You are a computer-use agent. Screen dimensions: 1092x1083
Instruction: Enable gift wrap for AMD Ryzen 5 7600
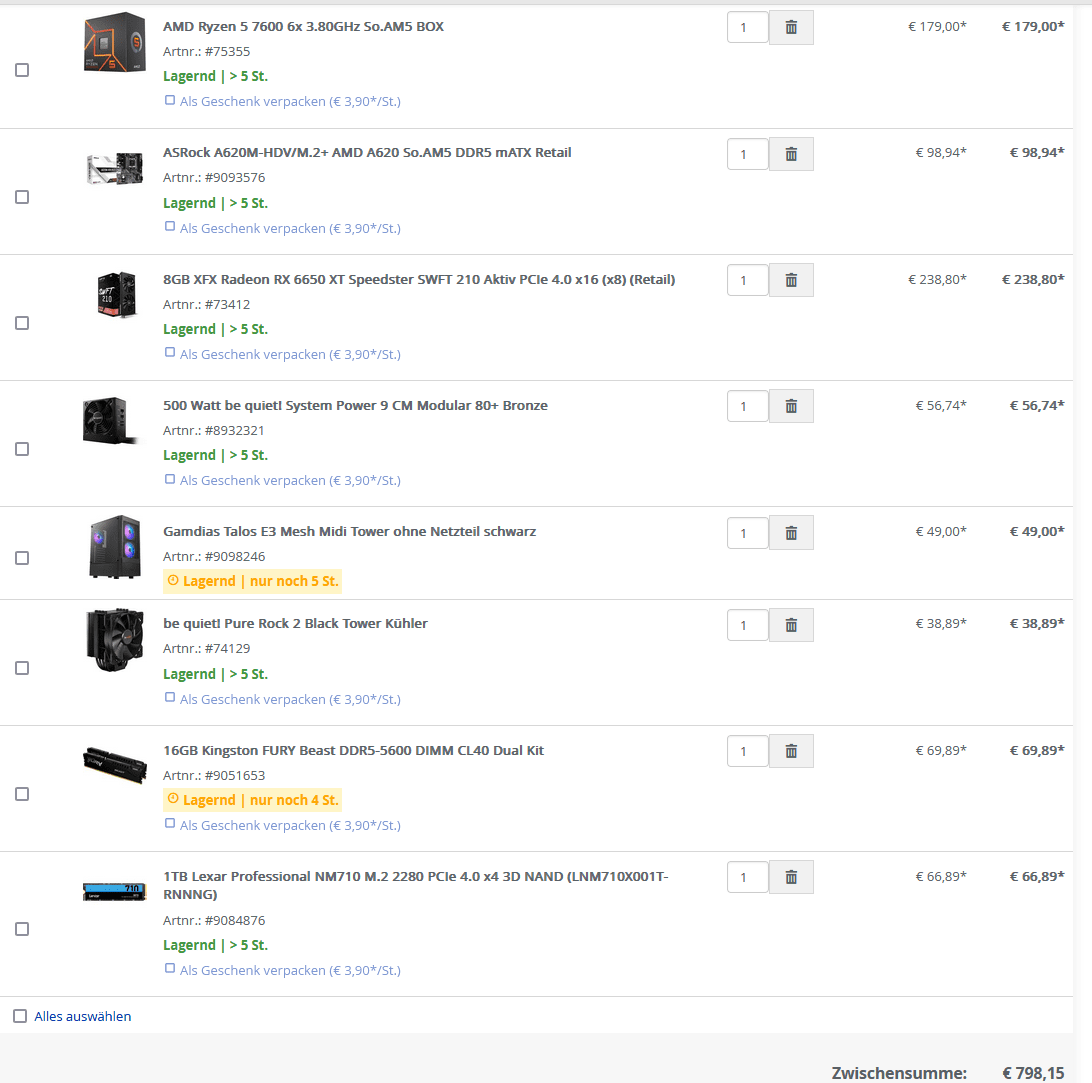[170, 100]
